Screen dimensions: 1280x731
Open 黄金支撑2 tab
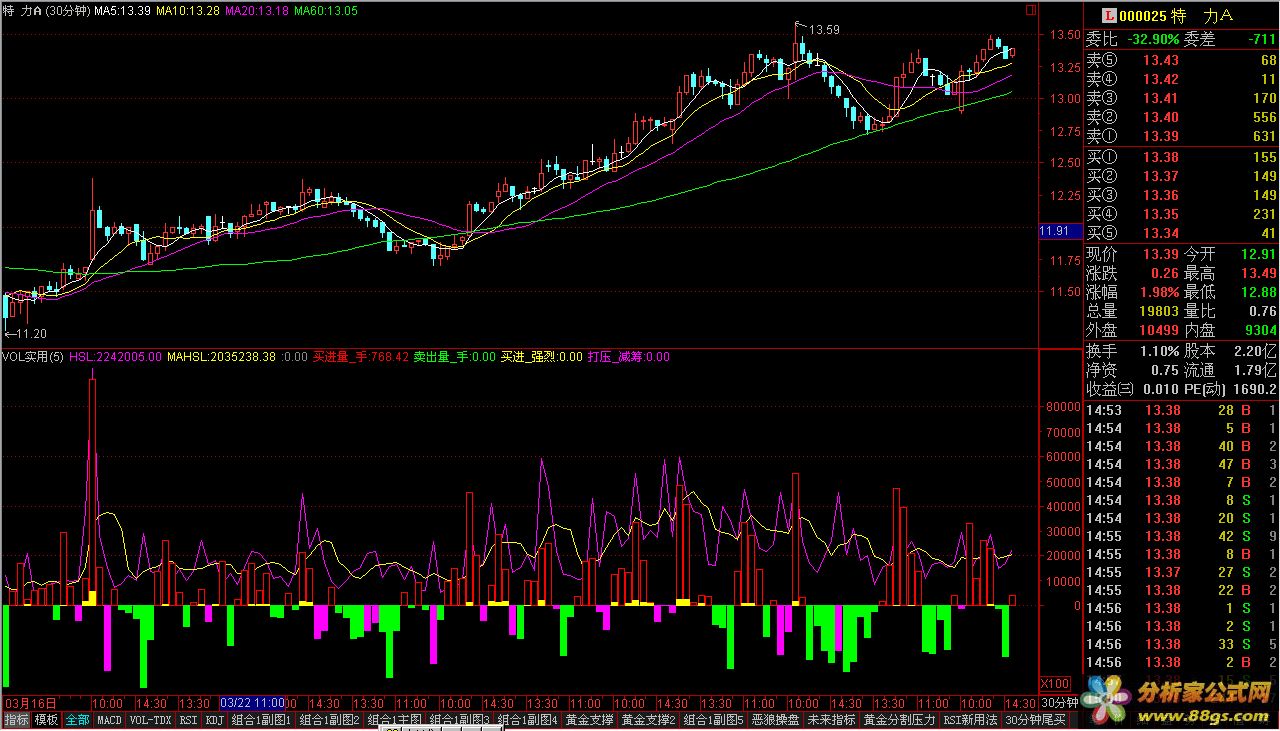(648, 719)
